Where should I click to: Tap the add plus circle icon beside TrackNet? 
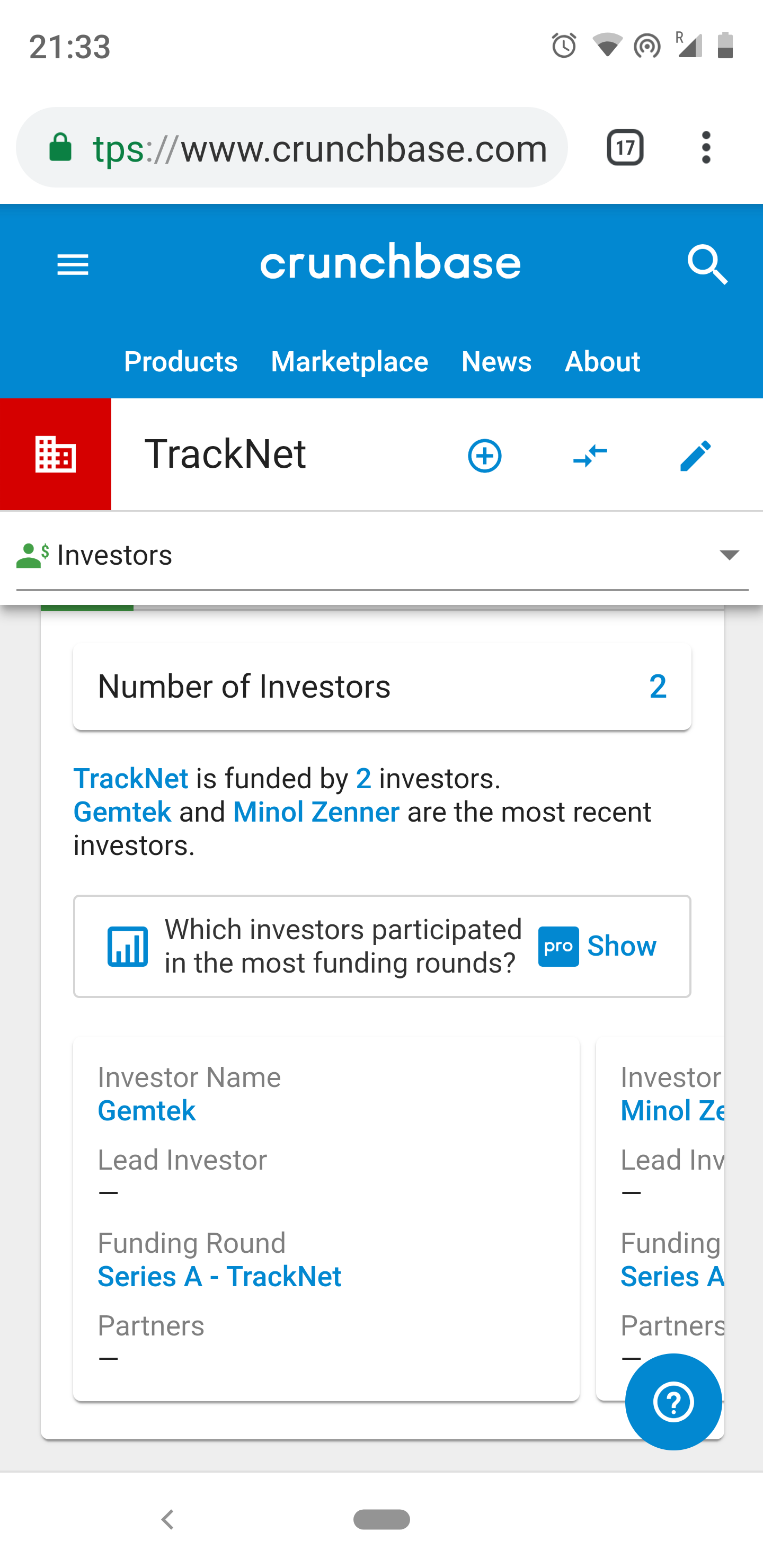(485, 456)
